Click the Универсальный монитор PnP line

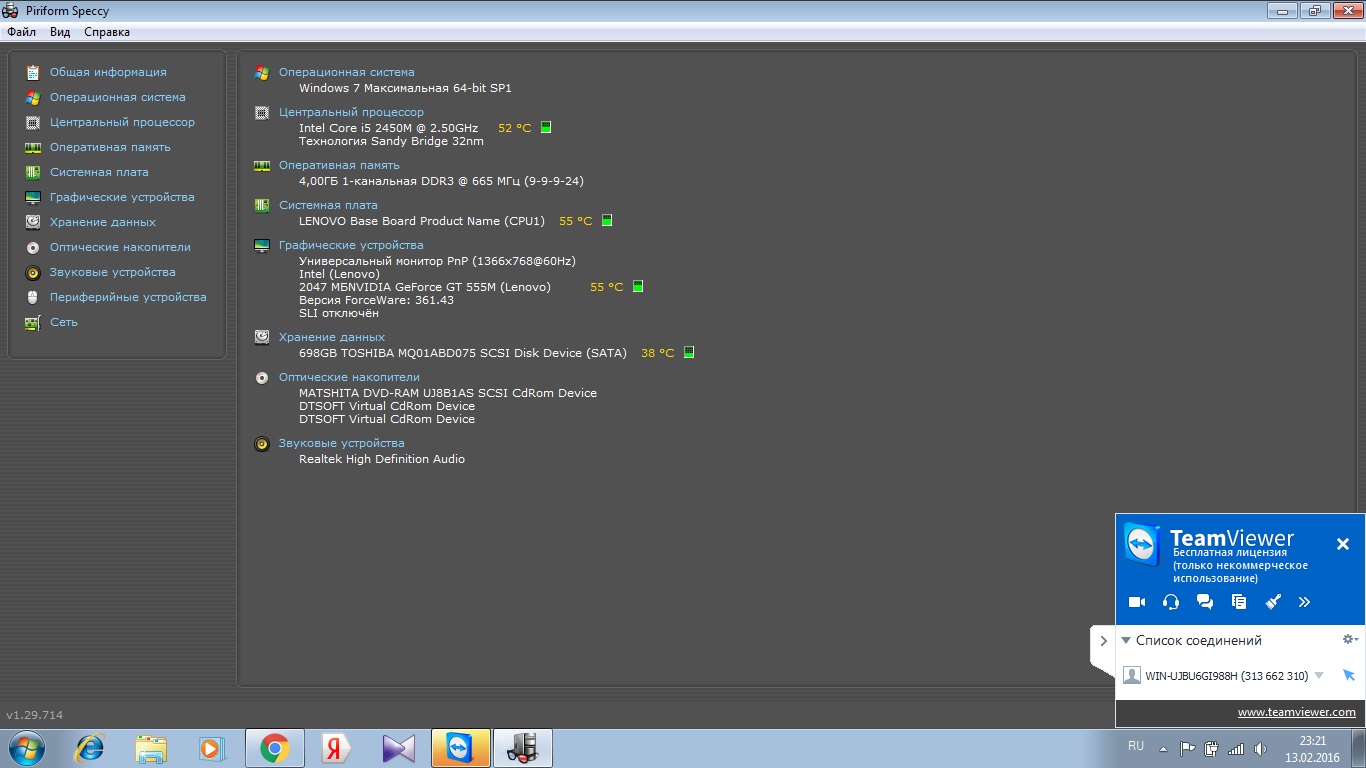(437, 261)
